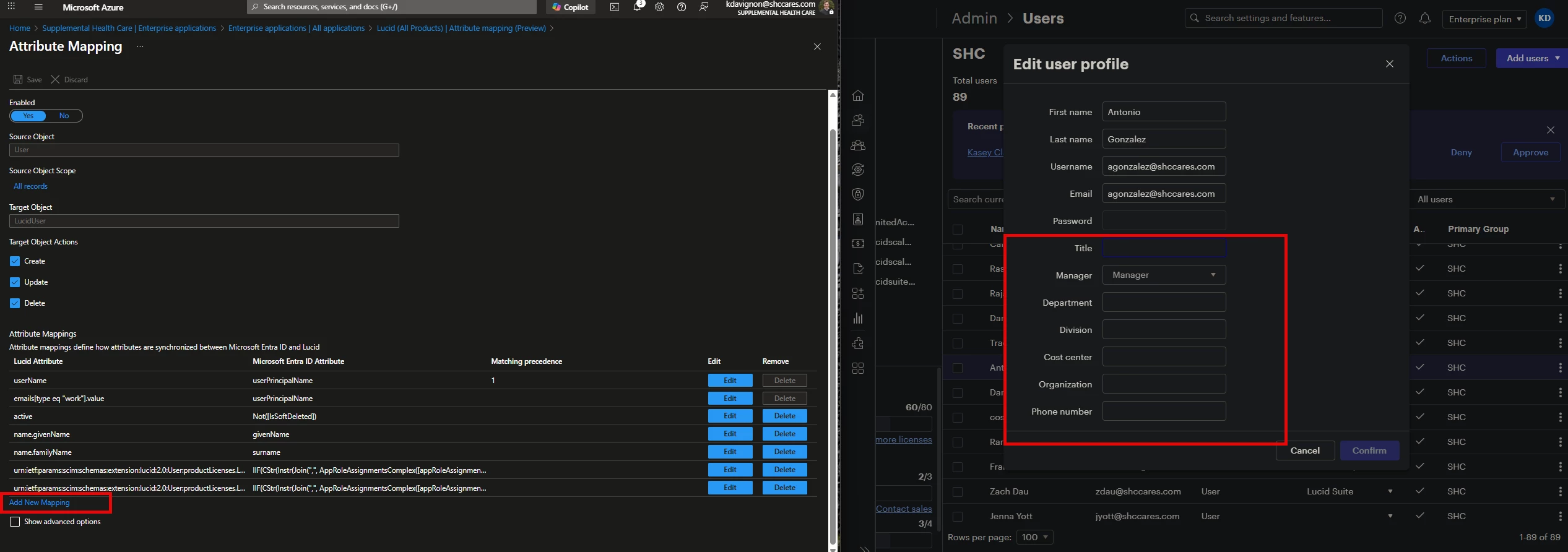Set Enabled toggle to No
Screen dimensions: 1568x552
(64, 116)
